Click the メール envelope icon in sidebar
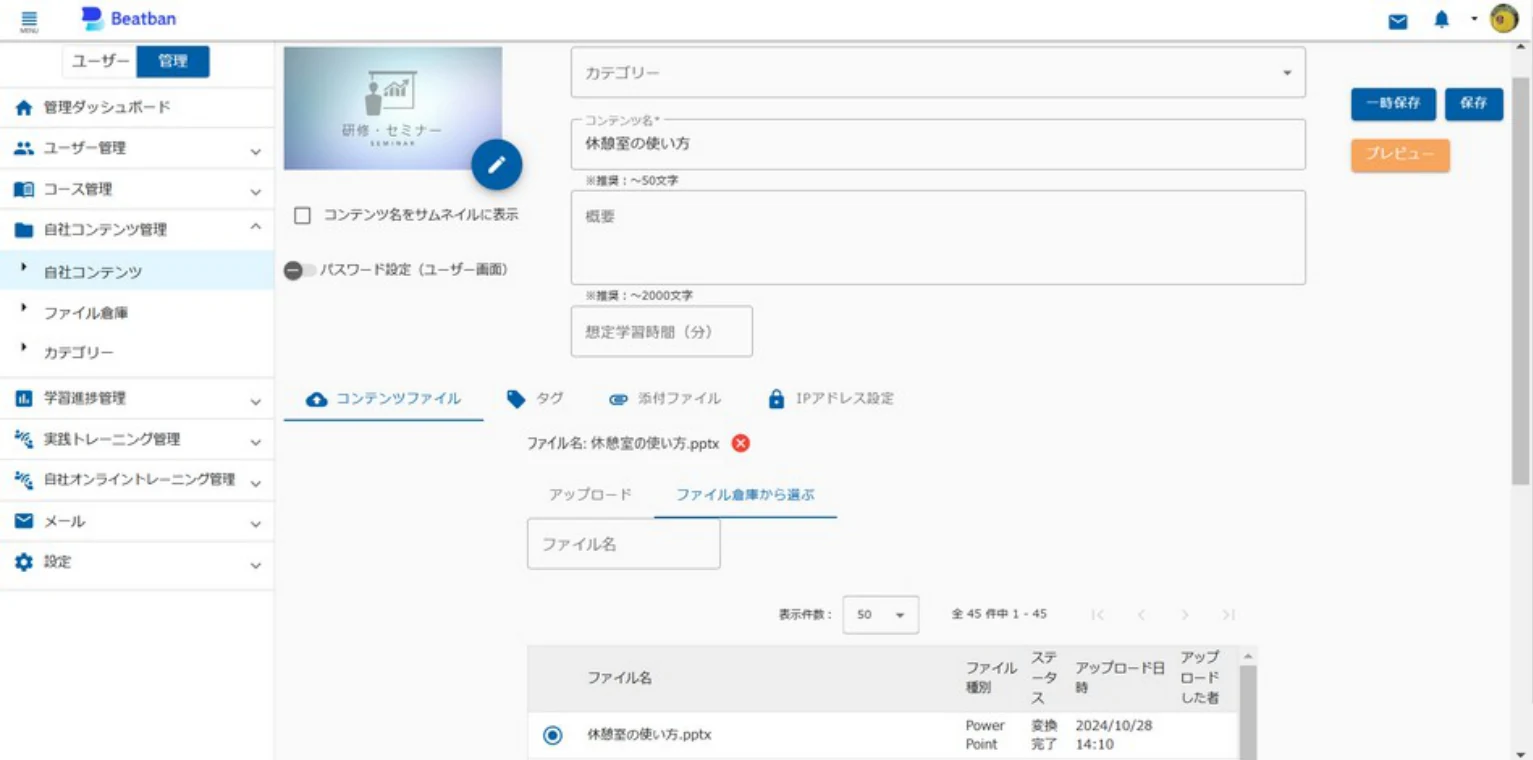This screenshot has height=760, width=1533. coord(25,521)
